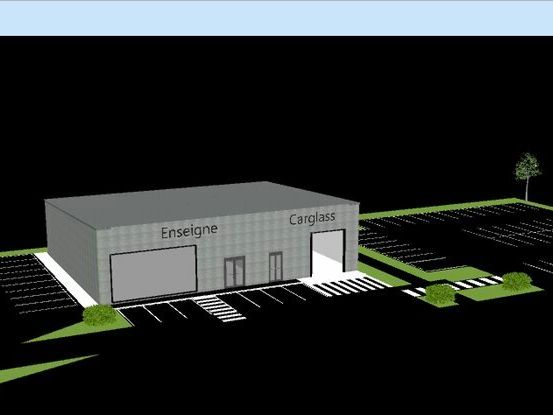
Task: Select the rightmost bush on the grass island
Action: pos(517,281)
